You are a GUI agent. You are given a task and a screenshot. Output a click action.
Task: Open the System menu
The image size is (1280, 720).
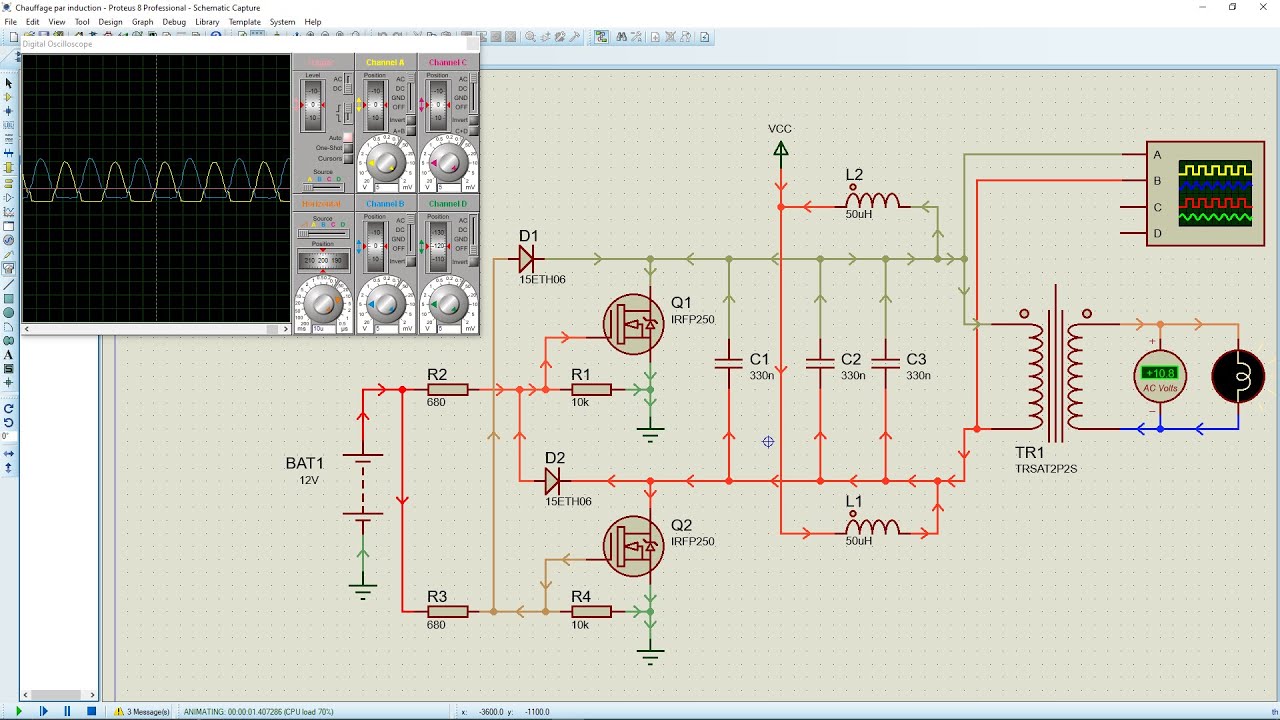click(x=283, y=21)
